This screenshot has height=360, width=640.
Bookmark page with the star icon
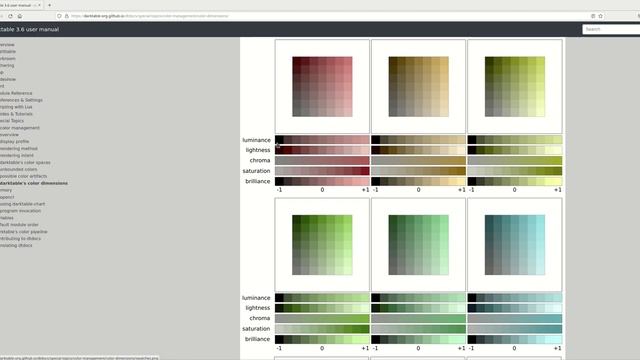[x=600, y=16]
